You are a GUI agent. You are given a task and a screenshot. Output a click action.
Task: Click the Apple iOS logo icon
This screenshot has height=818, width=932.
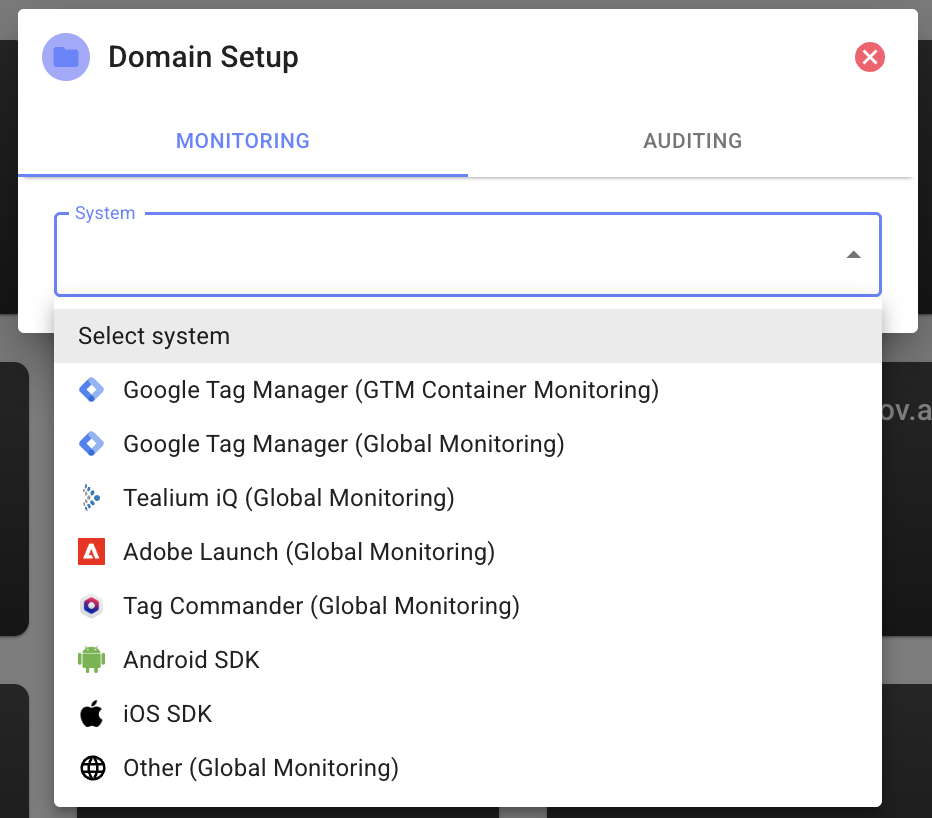point(91,714)
